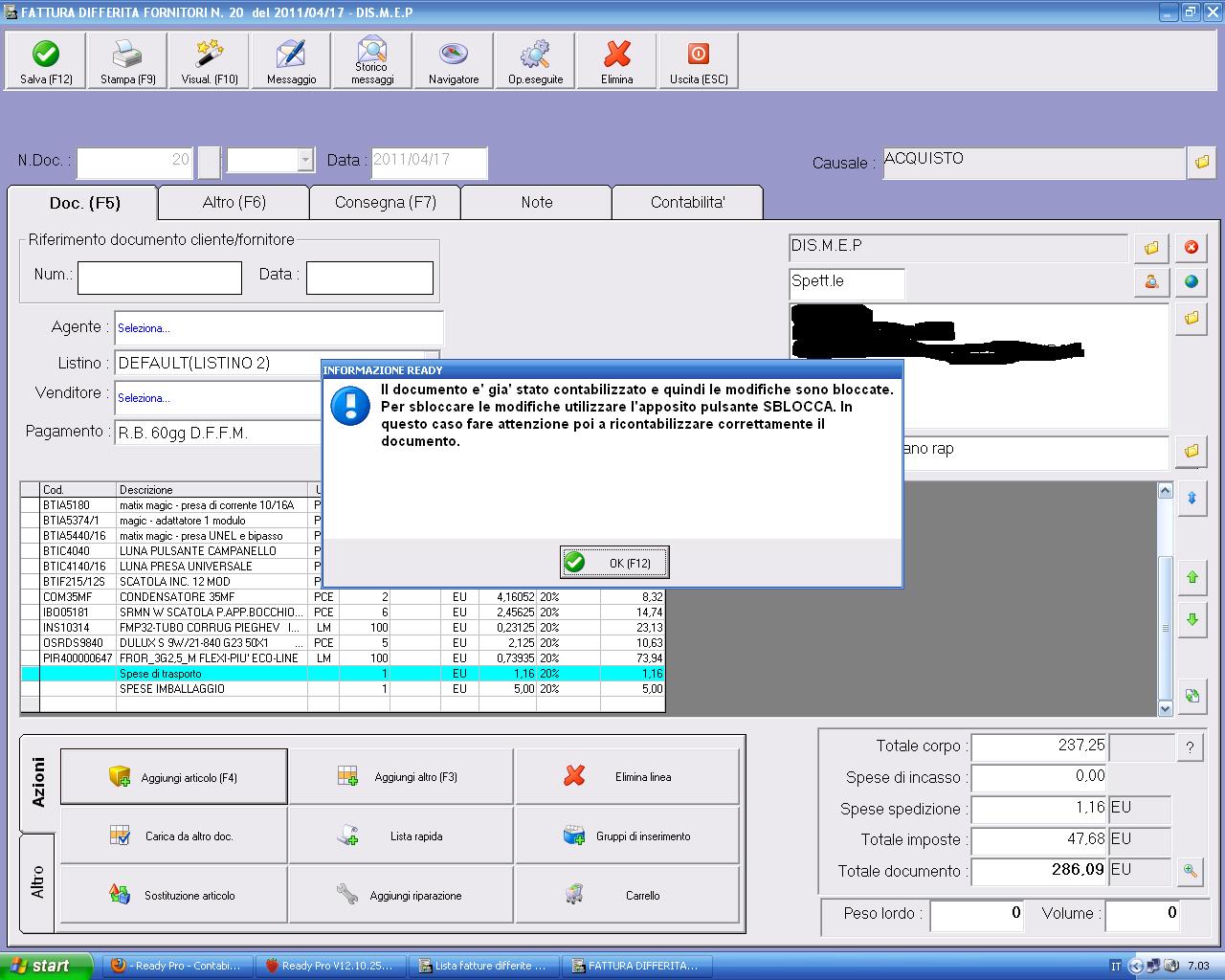Click scroll-down arrow of items list scrollbar
The image size is (1225, 980).
[1165, 709]
